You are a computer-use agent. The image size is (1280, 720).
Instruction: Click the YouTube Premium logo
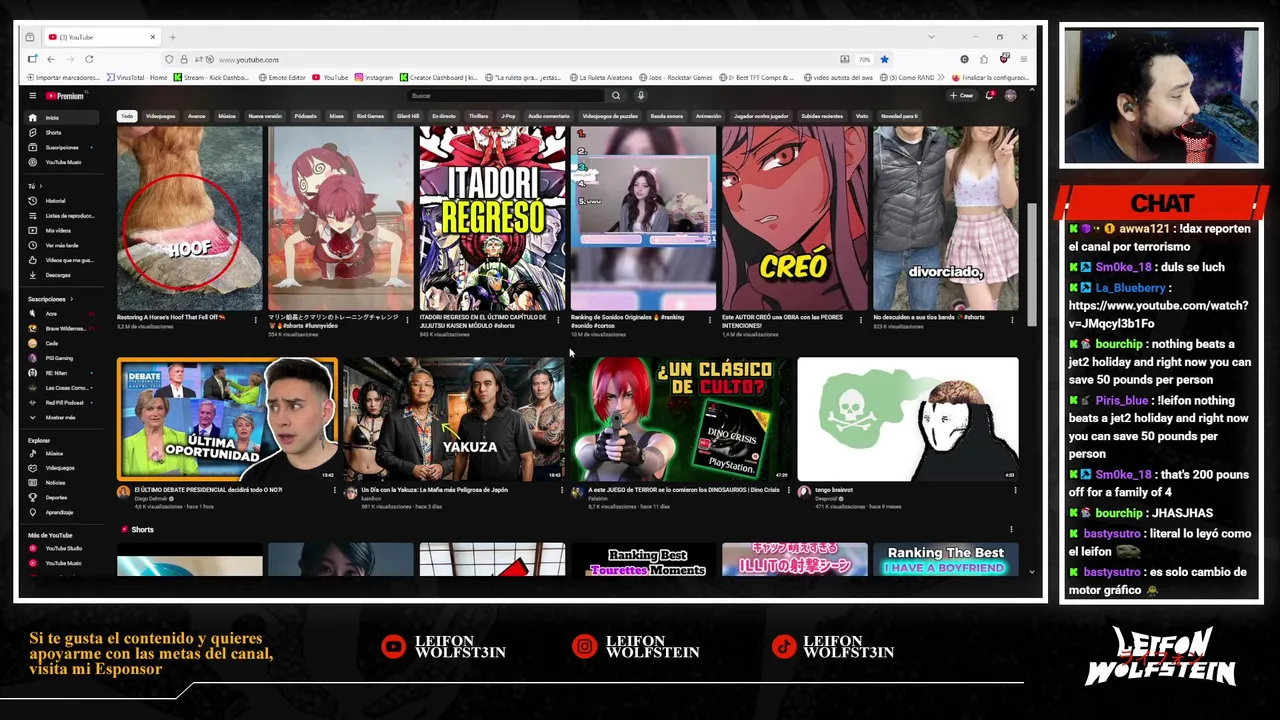pos(66,96)
